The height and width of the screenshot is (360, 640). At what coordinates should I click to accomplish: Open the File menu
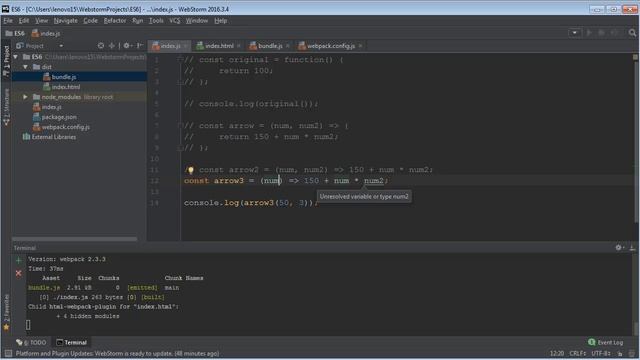[8, 21]
